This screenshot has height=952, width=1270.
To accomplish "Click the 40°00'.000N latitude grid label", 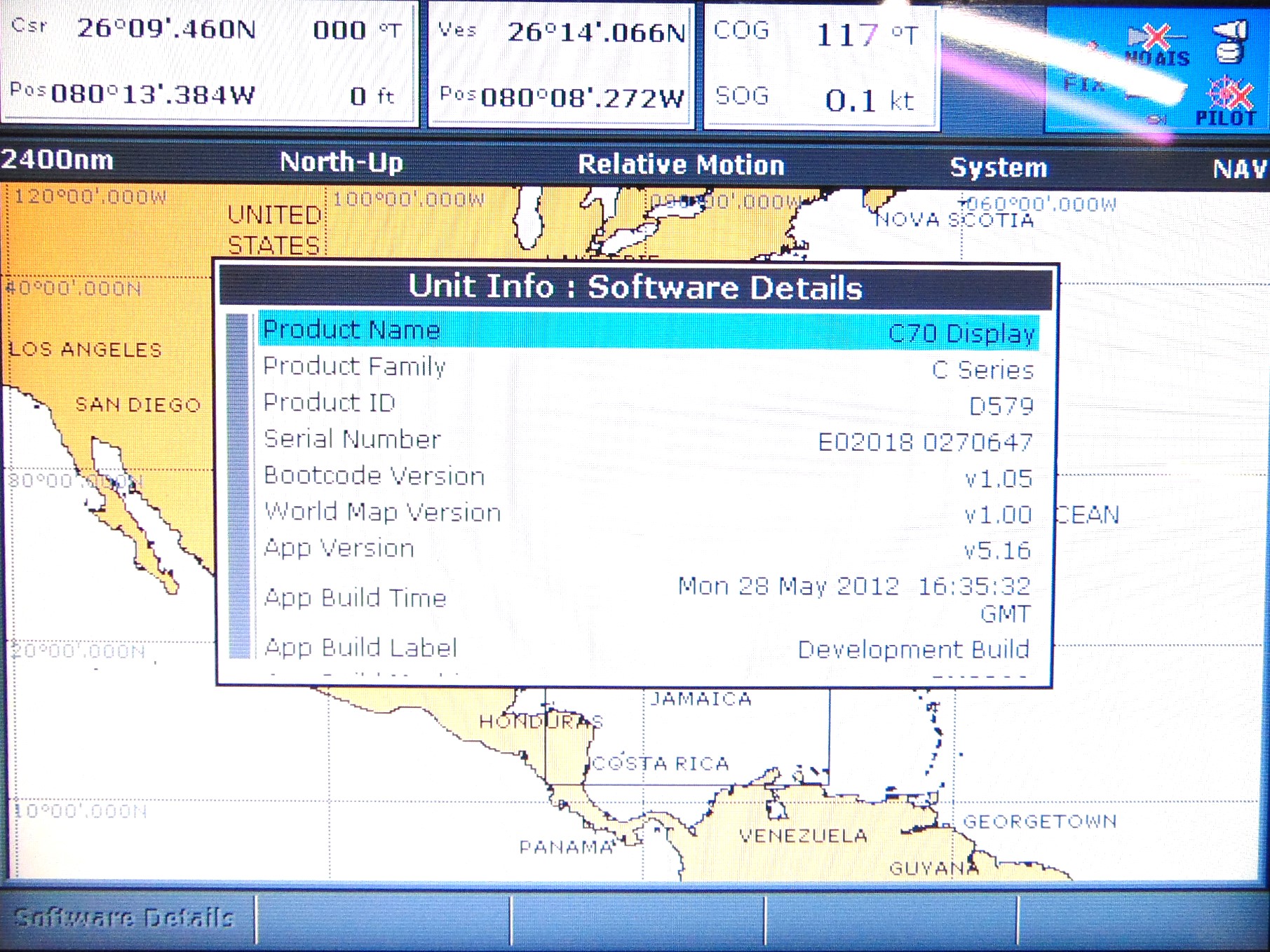I will (74, 289).
